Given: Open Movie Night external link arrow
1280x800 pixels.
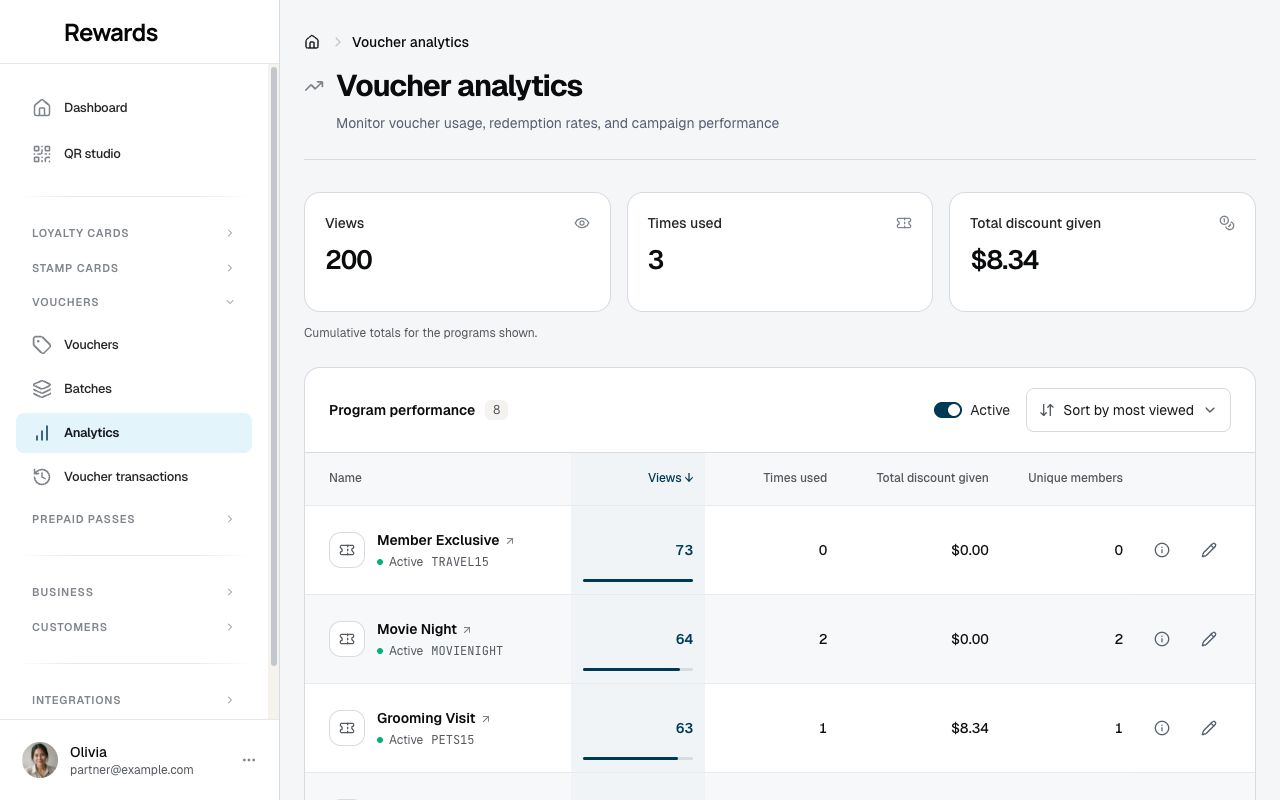Looking at the screenshot, I should tap(467, 630).
